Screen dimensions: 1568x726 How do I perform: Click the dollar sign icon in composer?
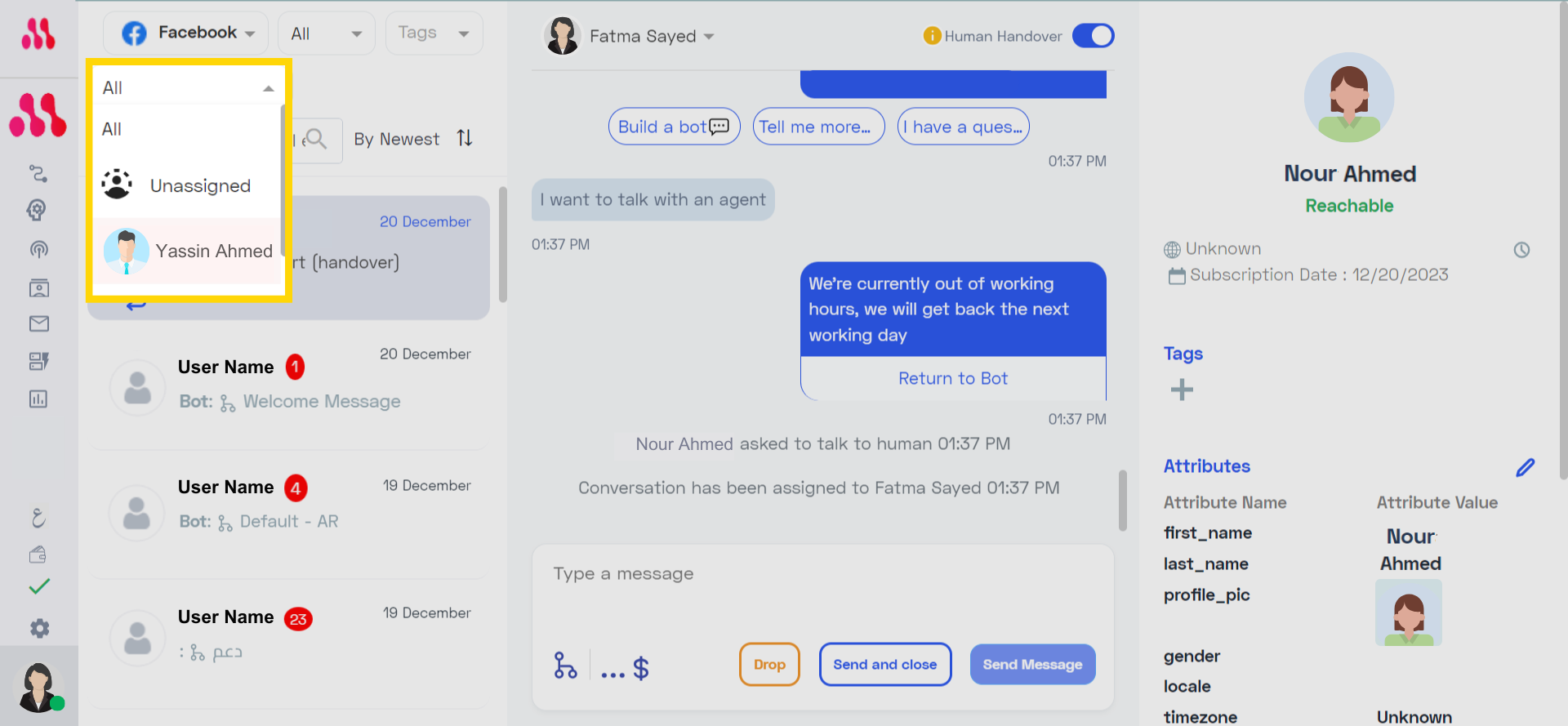[641, 669]
